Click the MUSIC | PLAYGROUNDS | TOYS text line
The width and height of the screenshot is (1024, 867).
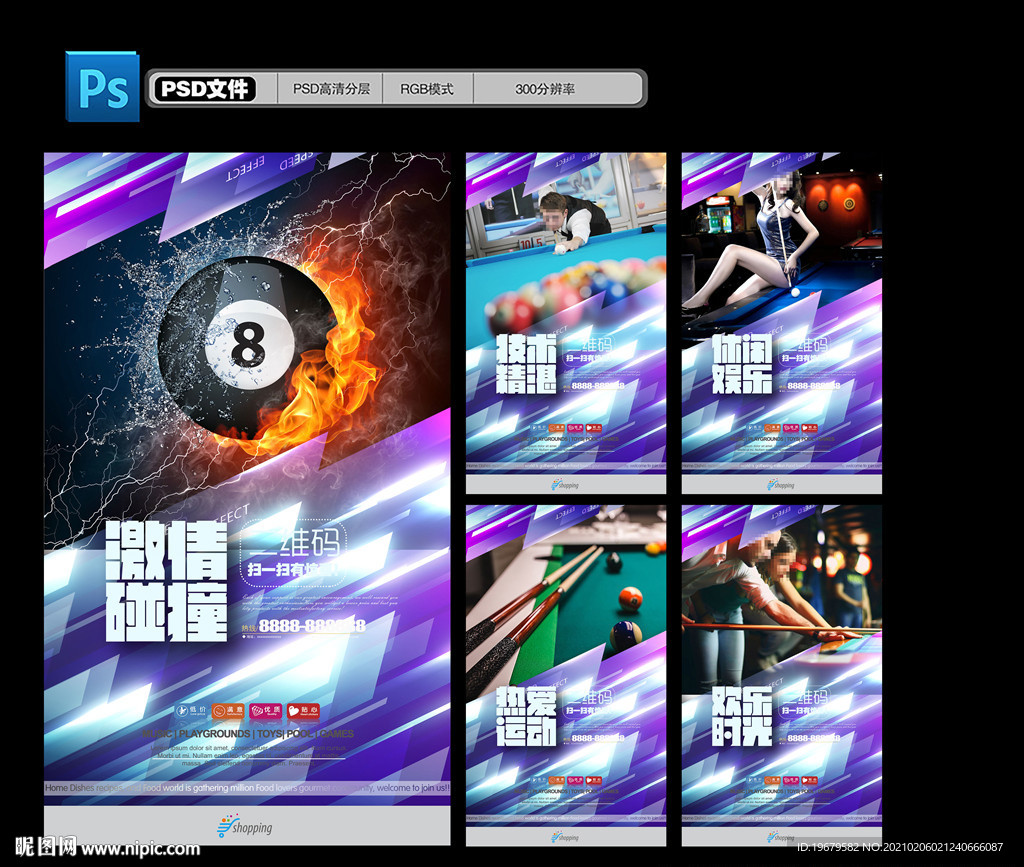(x=248, y=734)
